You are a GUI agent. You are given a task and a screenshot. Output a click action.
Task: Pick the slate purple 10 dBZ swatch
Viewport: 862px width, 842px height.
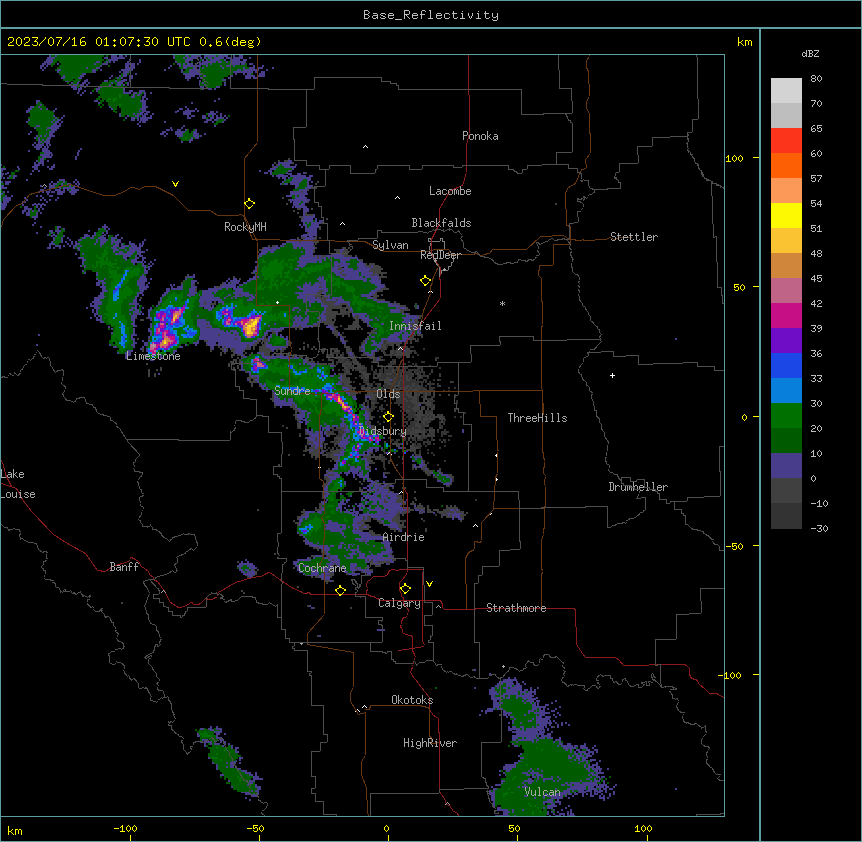point(786,466)
